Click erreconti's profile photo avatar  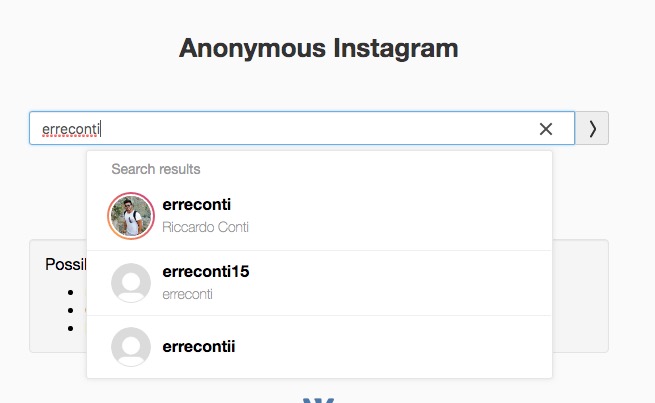[x=131, y=215]
